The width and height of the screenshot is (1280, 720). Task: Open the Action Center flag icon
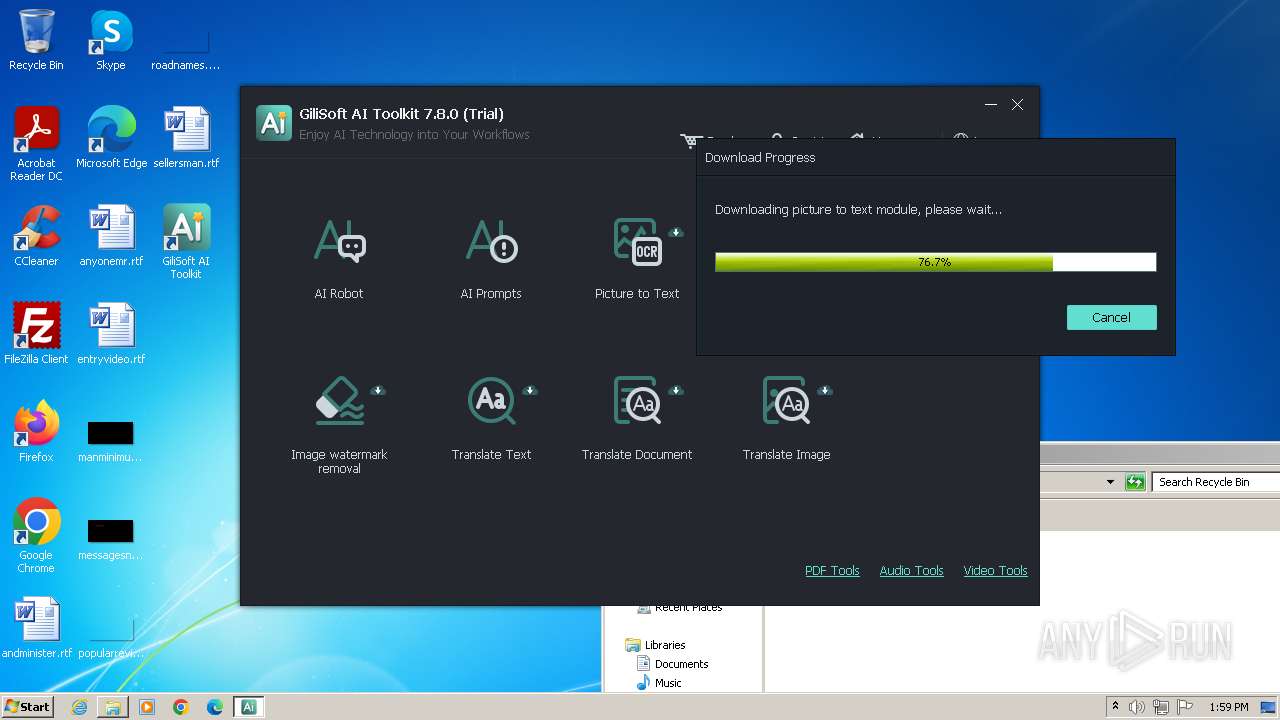(x=1185, y=707)
